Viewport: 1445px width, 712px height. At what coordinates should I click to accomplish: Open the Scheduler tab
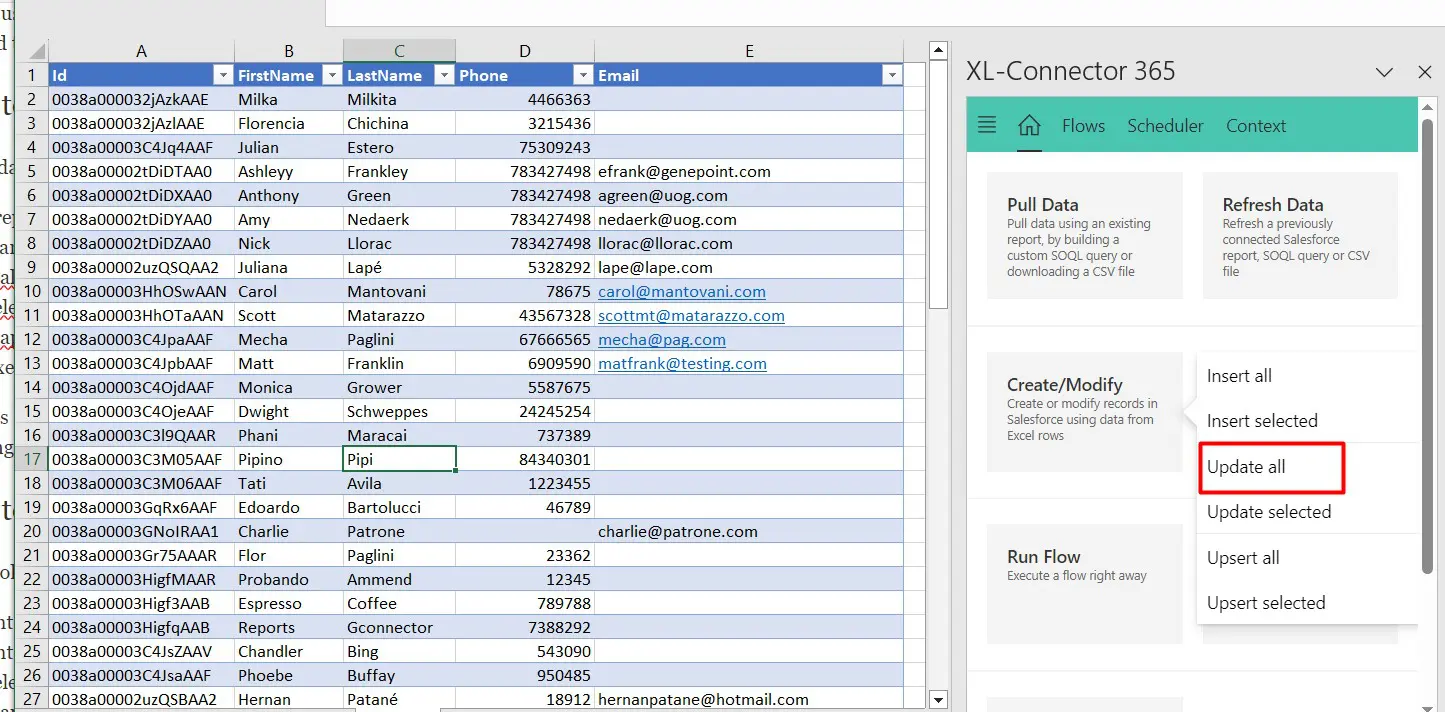[x=1165, y=126]
